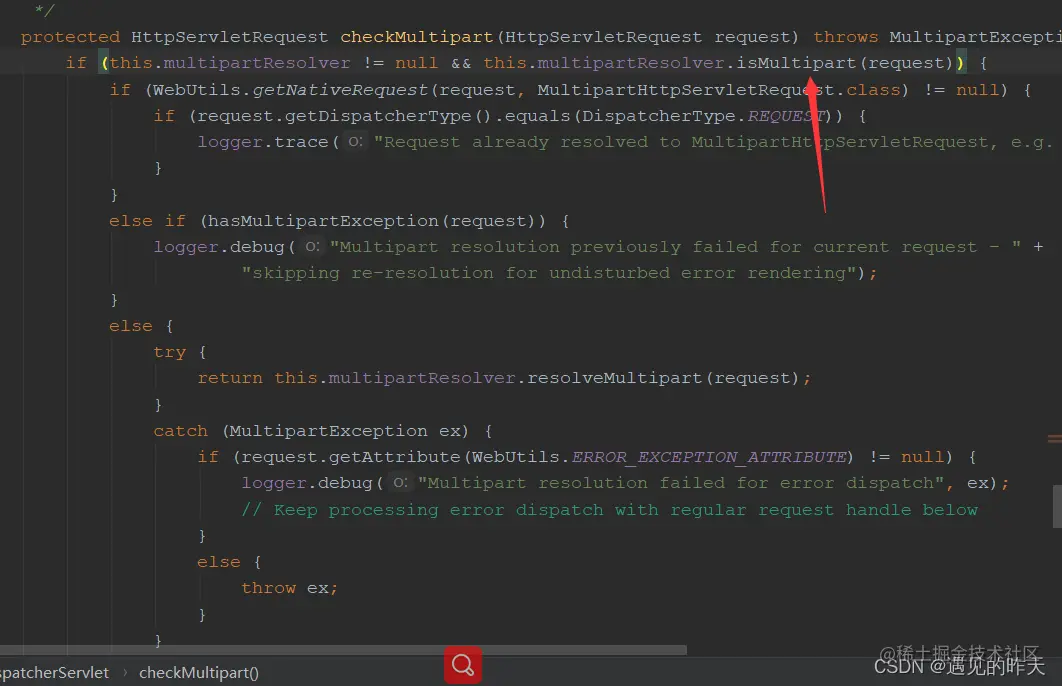Click the getNativeRequest method call

(x=340, y=89)
